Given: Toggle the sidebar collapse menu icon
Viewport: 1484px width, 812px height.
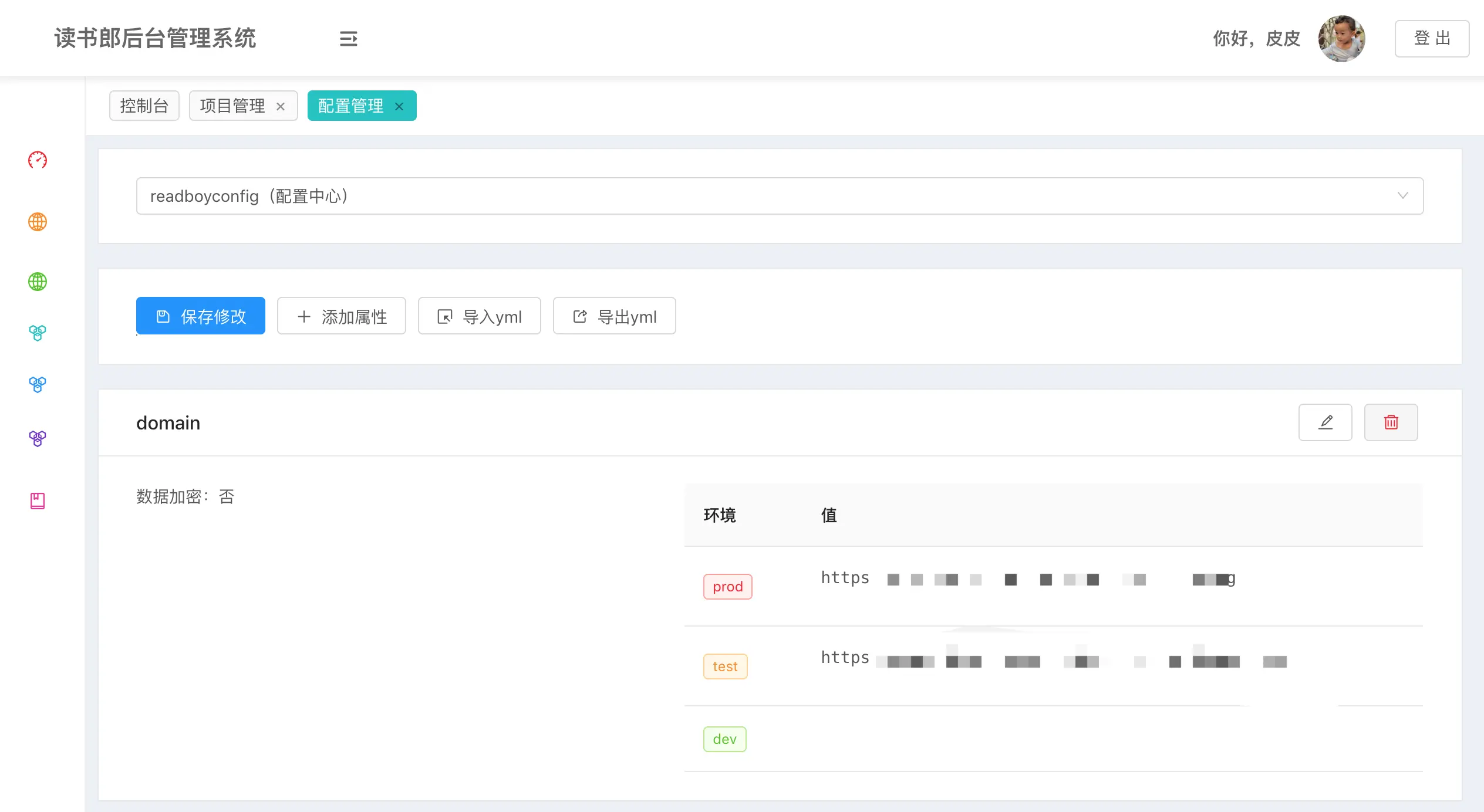Looking at the screenshot, I should pos(348,39).
